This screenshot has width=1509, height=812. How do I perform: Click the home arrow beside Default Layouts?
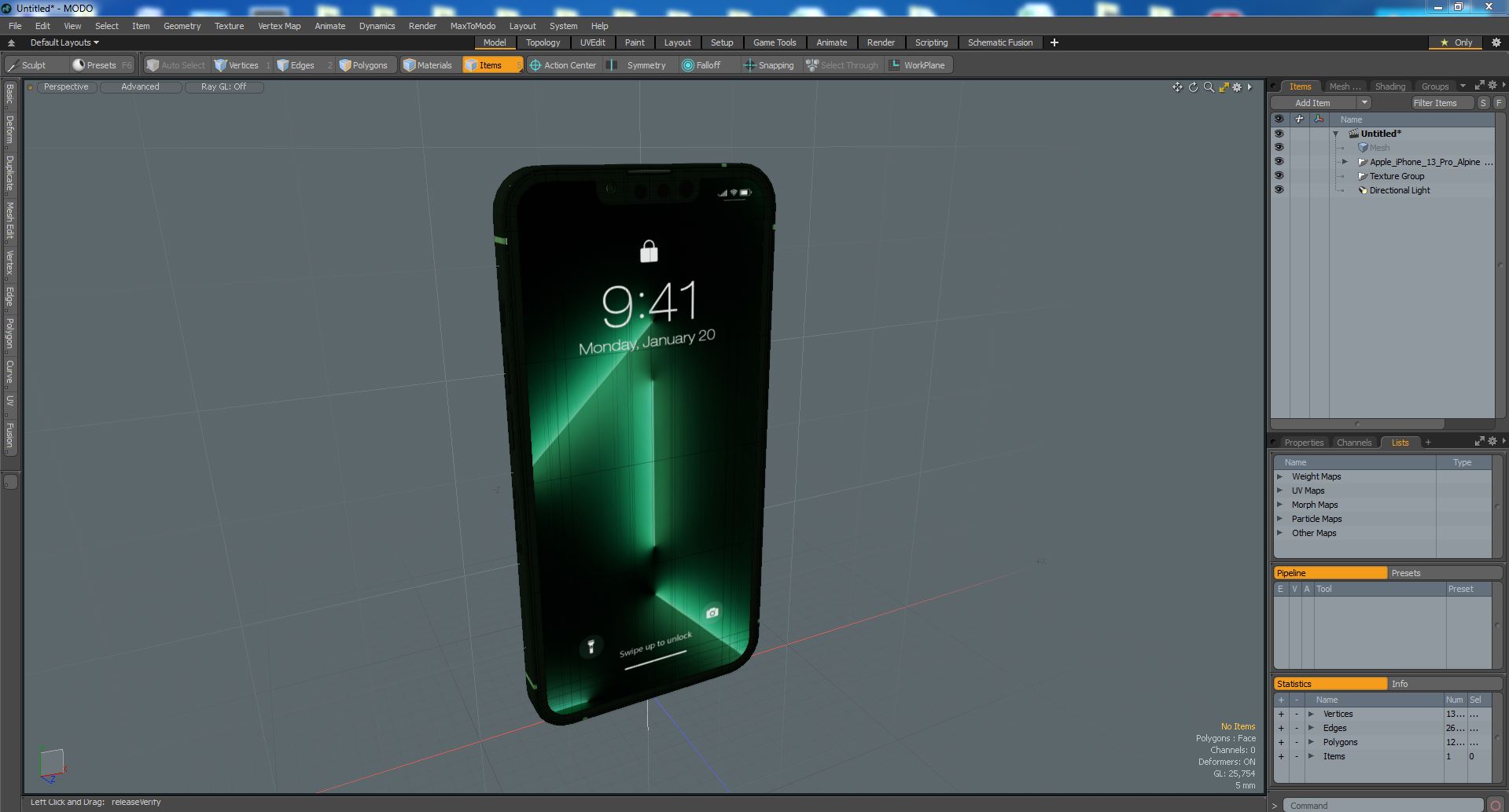(x=11, y=42)
